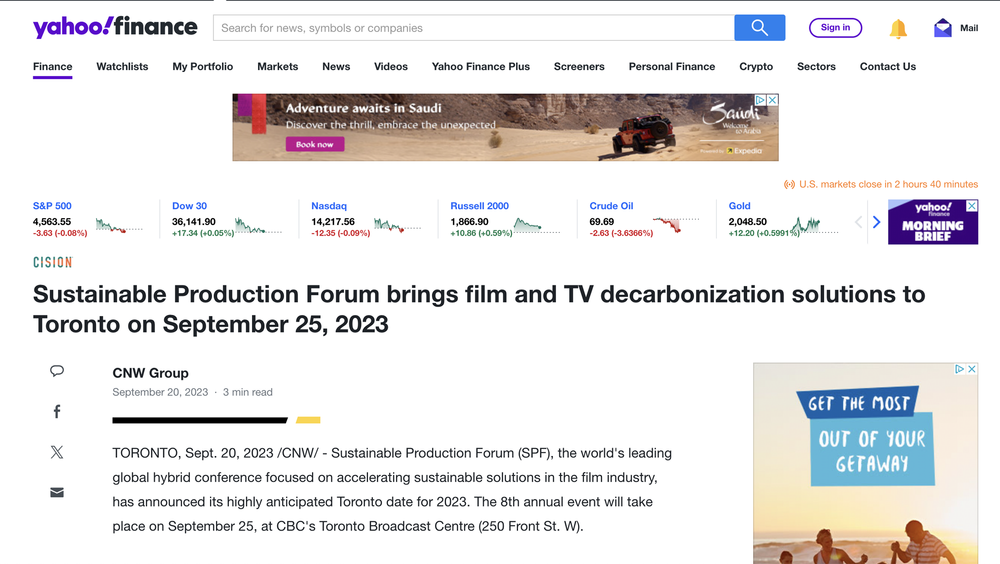Click Book now in Saudi ad
The width and height of the screenshot is (1000, 564).
314,144
